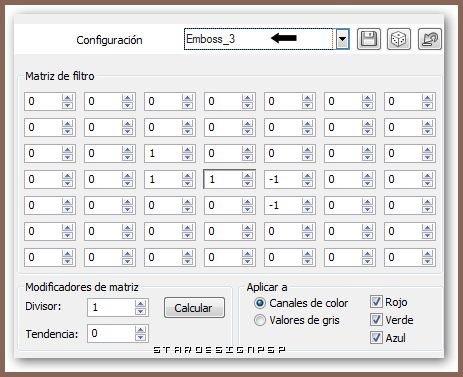This screenshot has width=463, height=377.
Task: Select the Canales de color radio button
Action: tap(260, 303)
